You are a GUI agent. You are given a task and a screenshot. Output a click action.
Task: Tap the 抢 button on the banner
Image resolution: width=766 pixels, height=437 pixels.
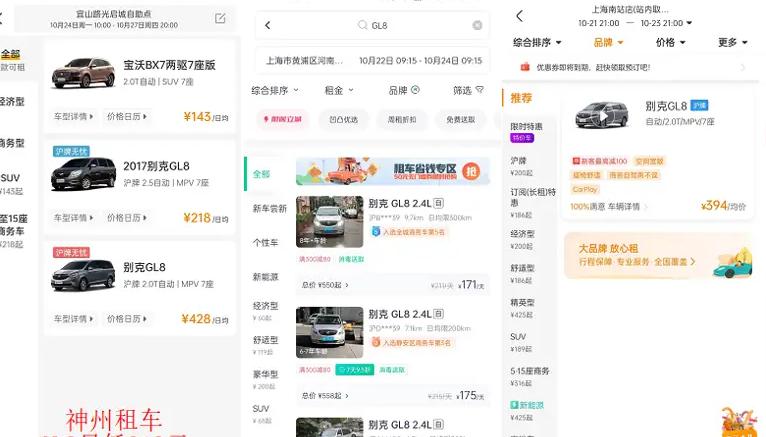pos(471,171)
